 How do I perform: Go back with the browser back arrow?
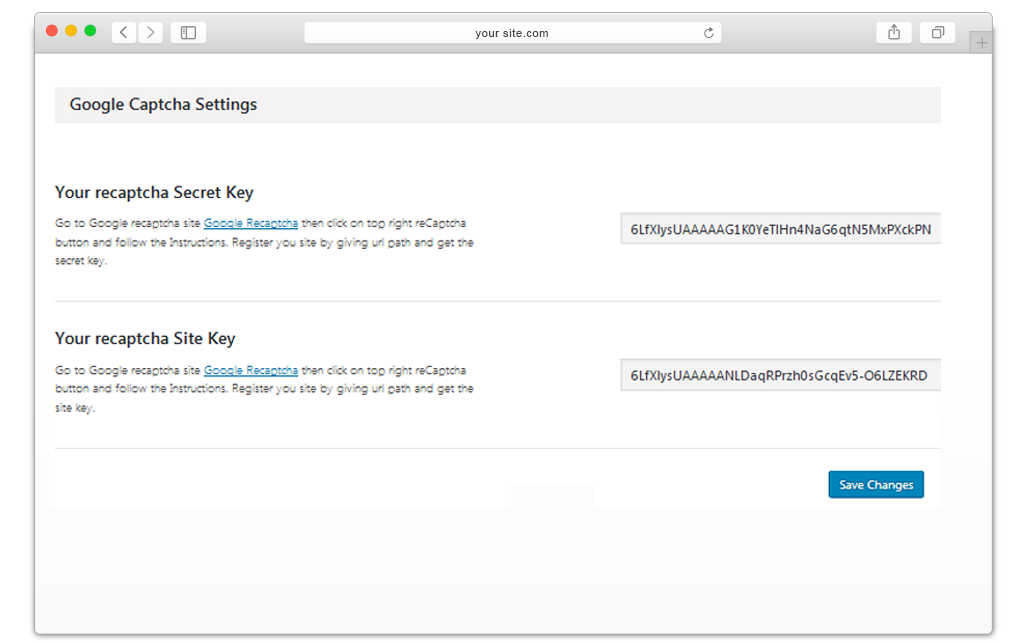[x=124, y=33]
